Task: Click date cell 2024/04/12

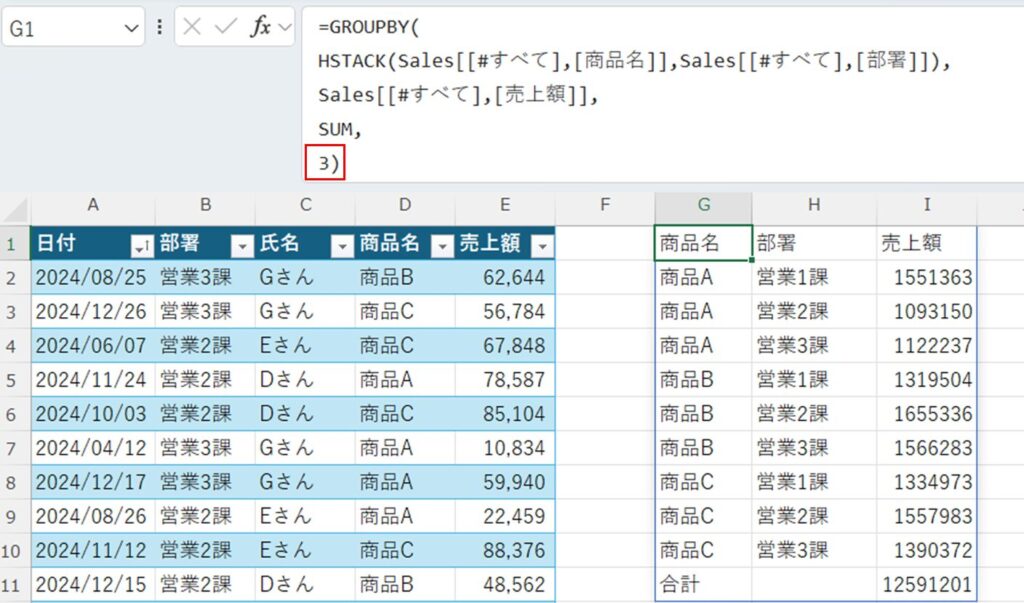Action: 93,448
